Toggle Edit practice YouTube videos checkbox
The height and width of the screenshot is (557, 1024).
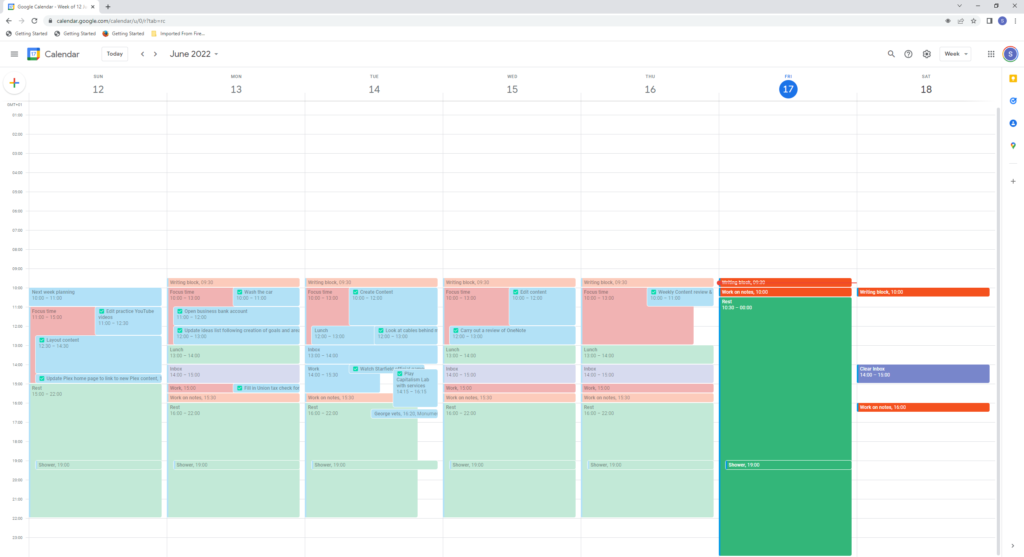101,311
